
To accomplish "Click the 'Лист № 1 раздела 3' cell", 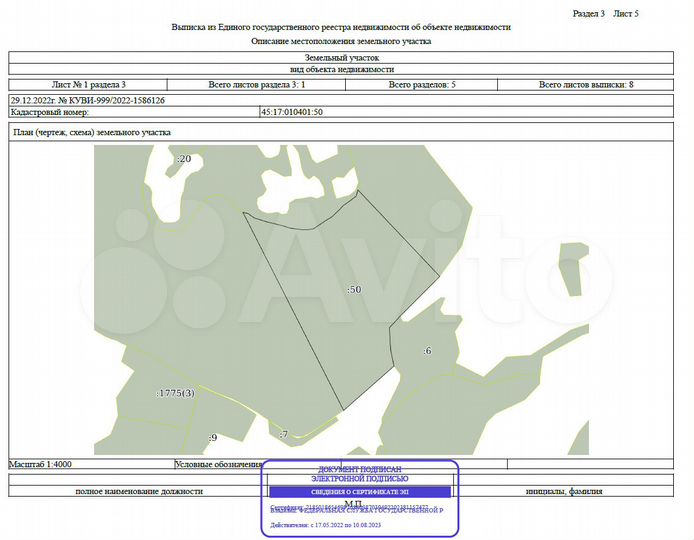I will 88,85.
